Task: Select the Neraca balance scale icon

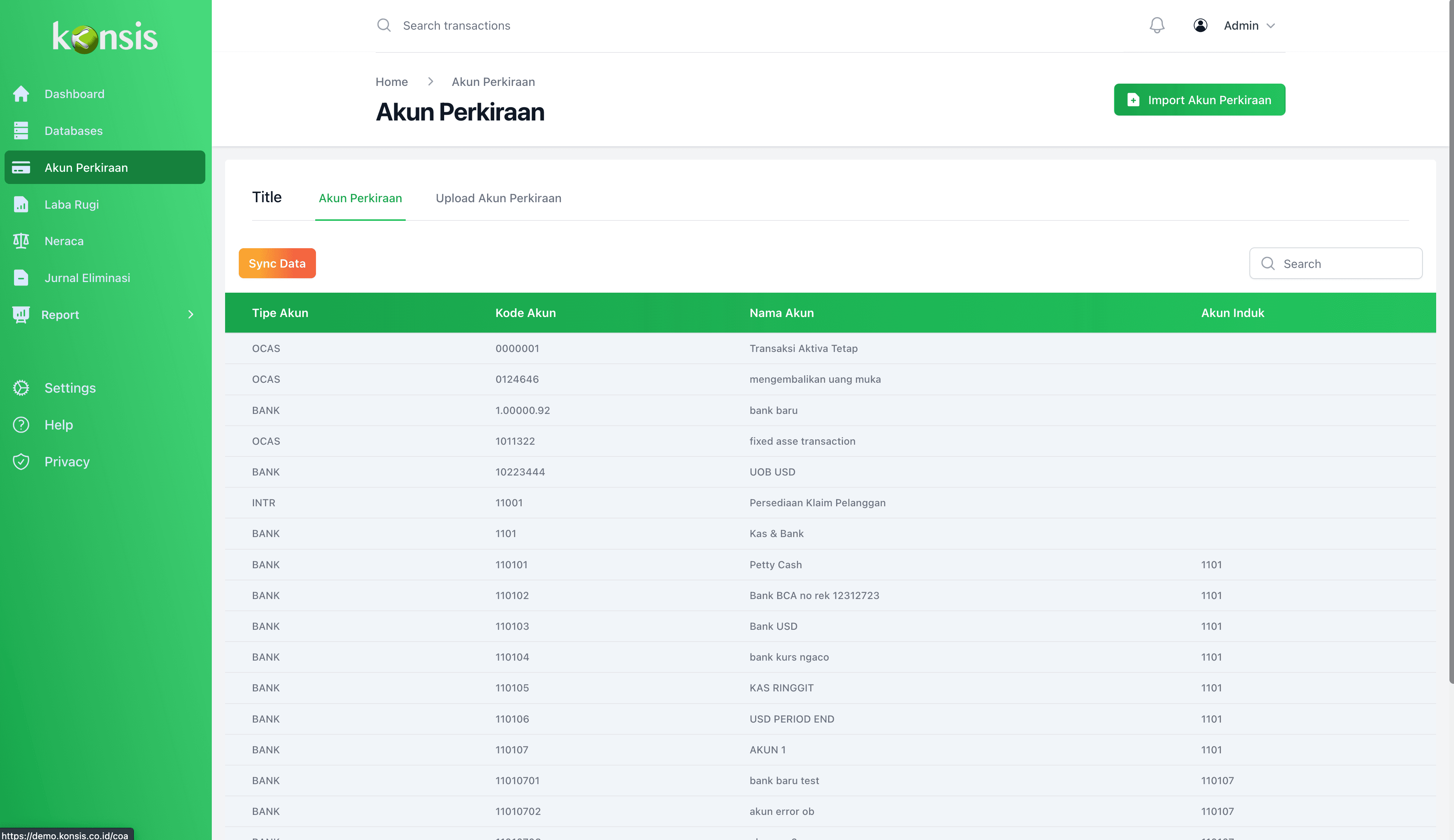Action: [x=21, y=241]
